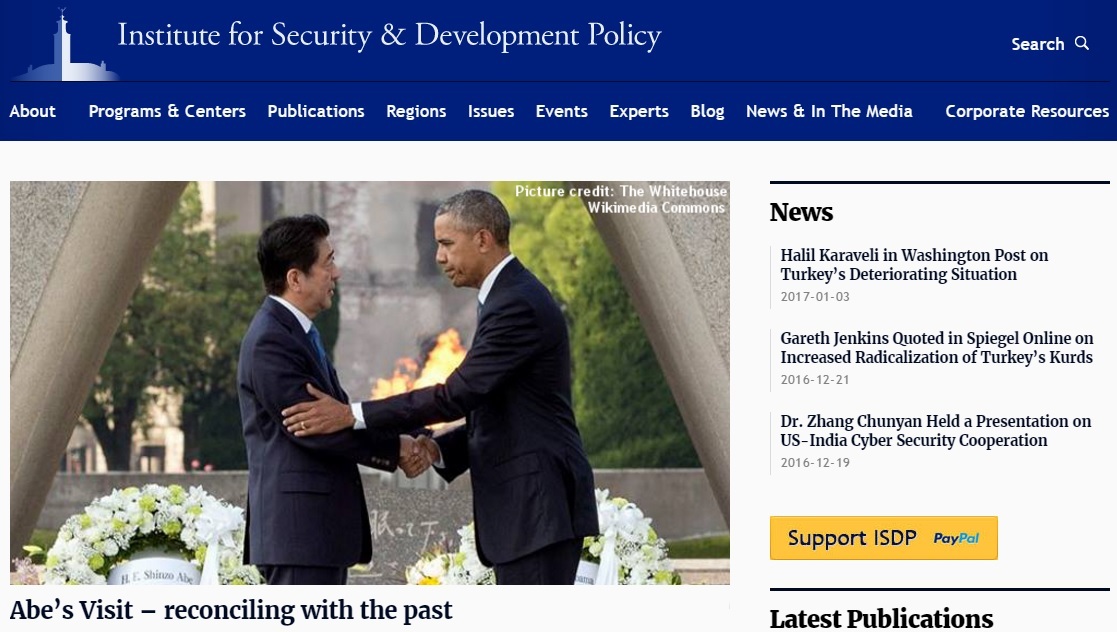
Task: Click the ISDP tower logo
Action: point(66,45)
